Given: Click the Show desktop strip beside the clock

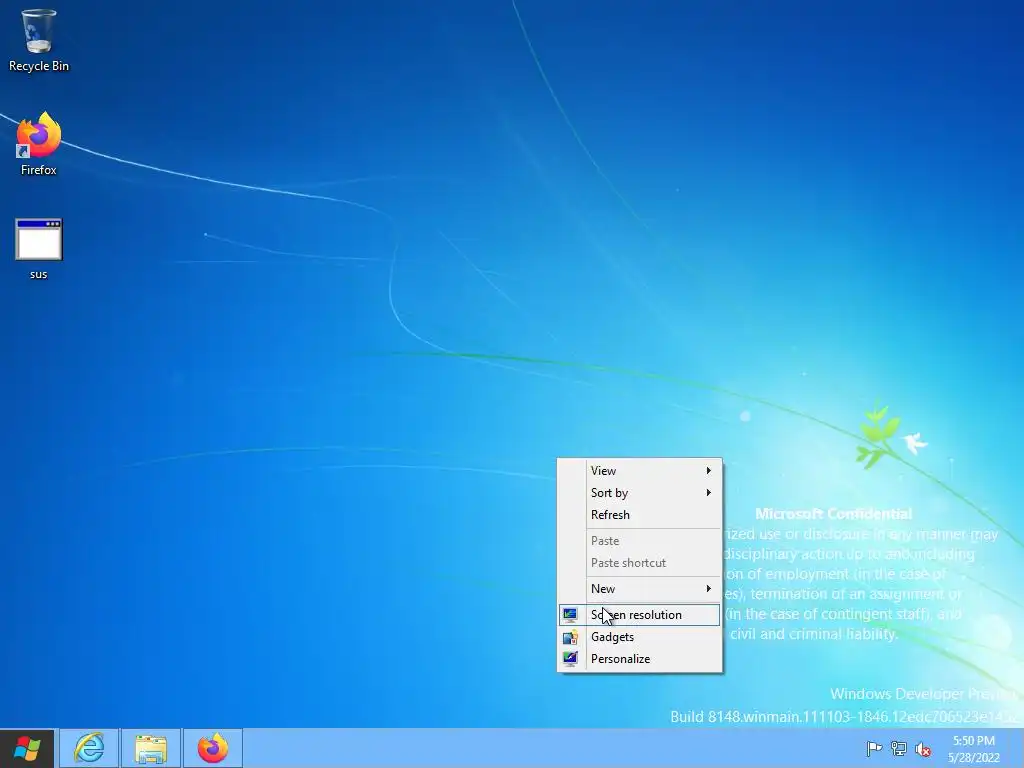Looking at the screenshot, I should click(1017, 748).
